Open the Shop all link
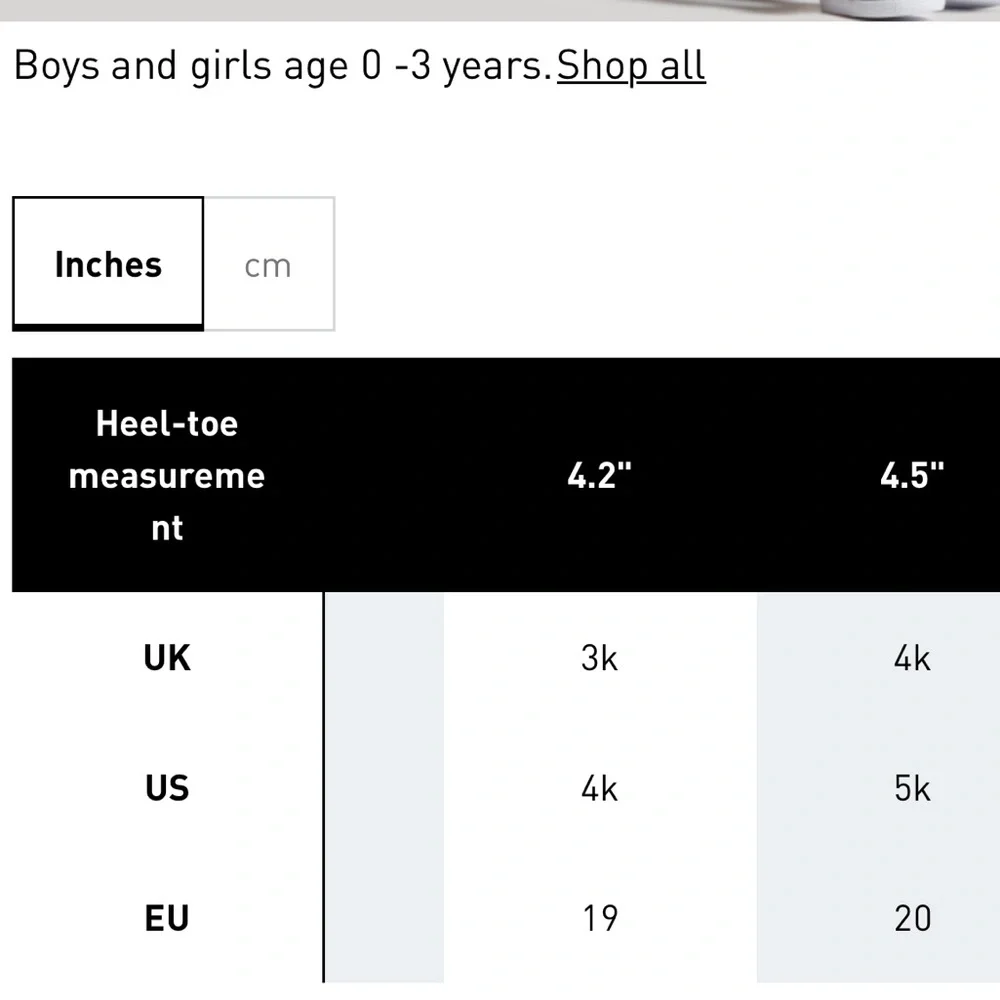Screen dimensions: 1000x1000 [x=631, y=66]
